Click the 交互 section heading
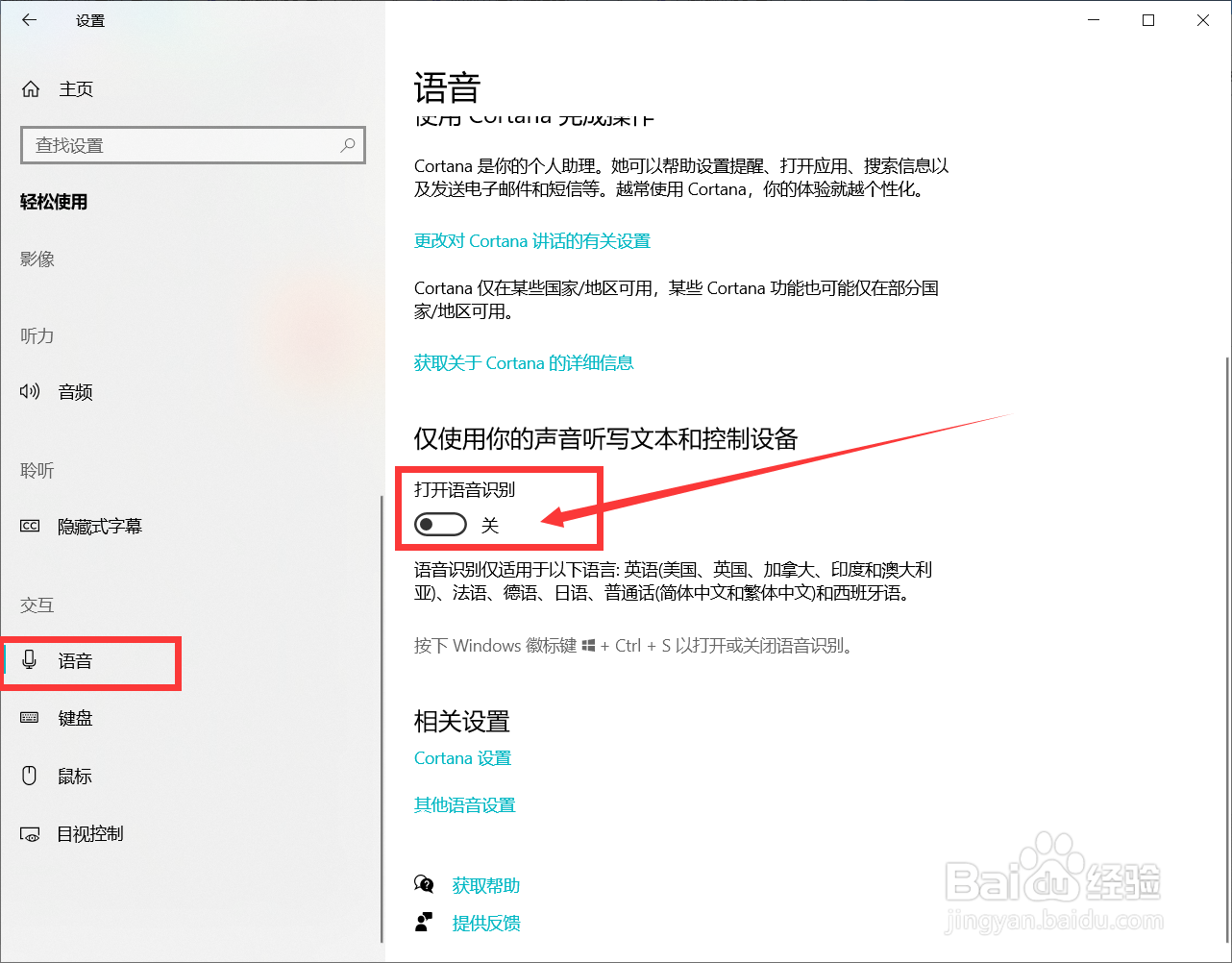Screen dimensions: 1232x963 tap(37, 605)
